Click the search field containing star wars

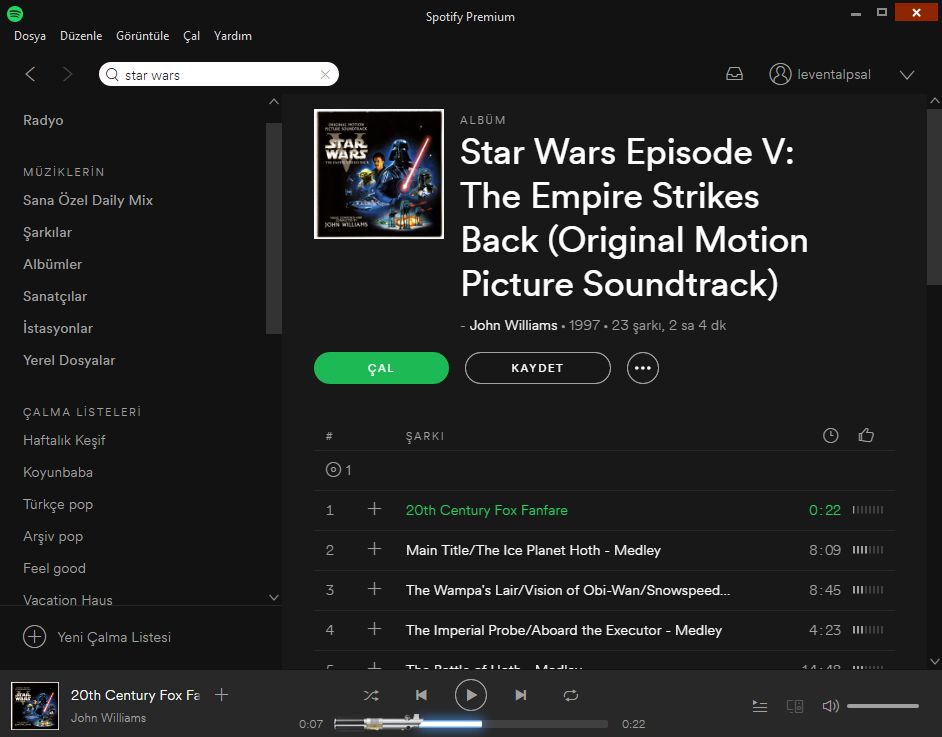pyautogui.click(x=219, y=74)
